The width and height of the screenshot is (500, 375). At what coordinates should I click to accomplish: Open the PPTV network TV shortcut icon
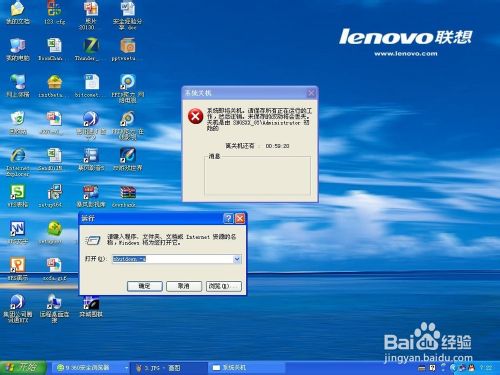point(128,83)
